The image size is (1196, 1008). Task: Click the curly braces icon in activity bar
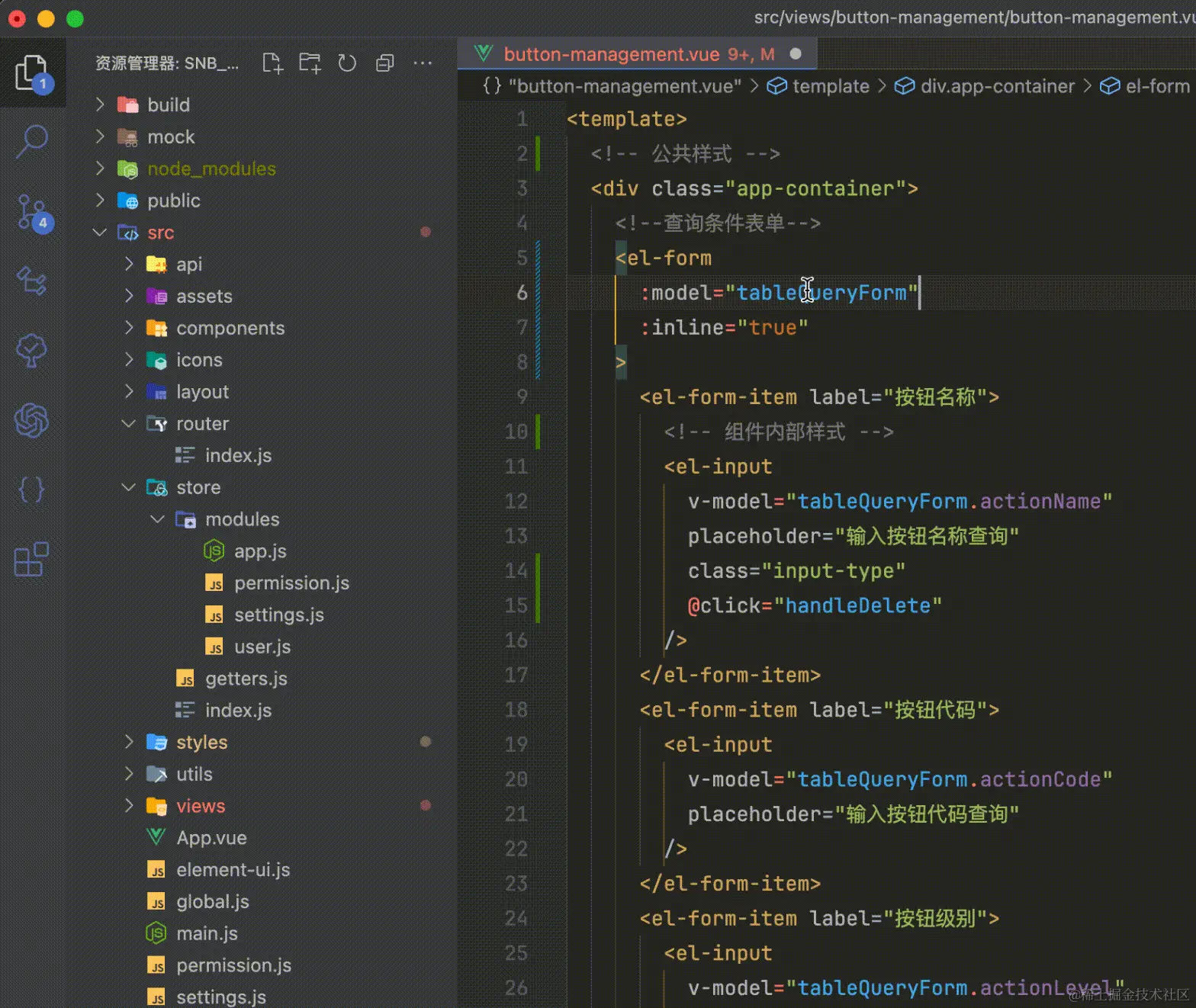(x=32, y=490)
